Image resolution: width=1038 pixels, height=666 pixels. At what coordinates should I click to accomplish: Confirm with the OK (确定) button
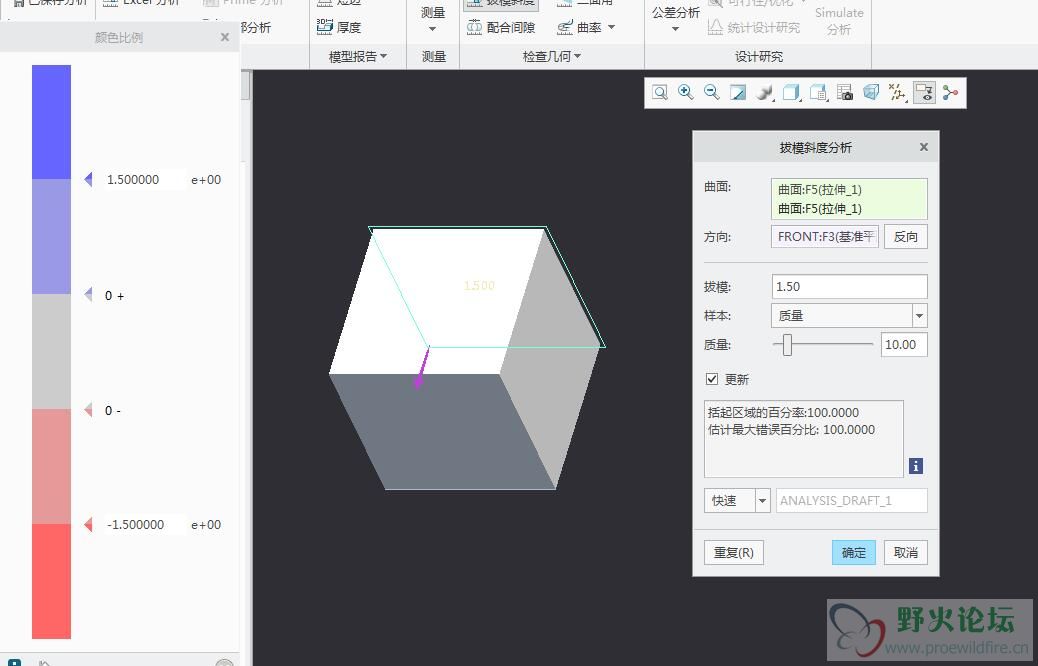pos(853,553)
